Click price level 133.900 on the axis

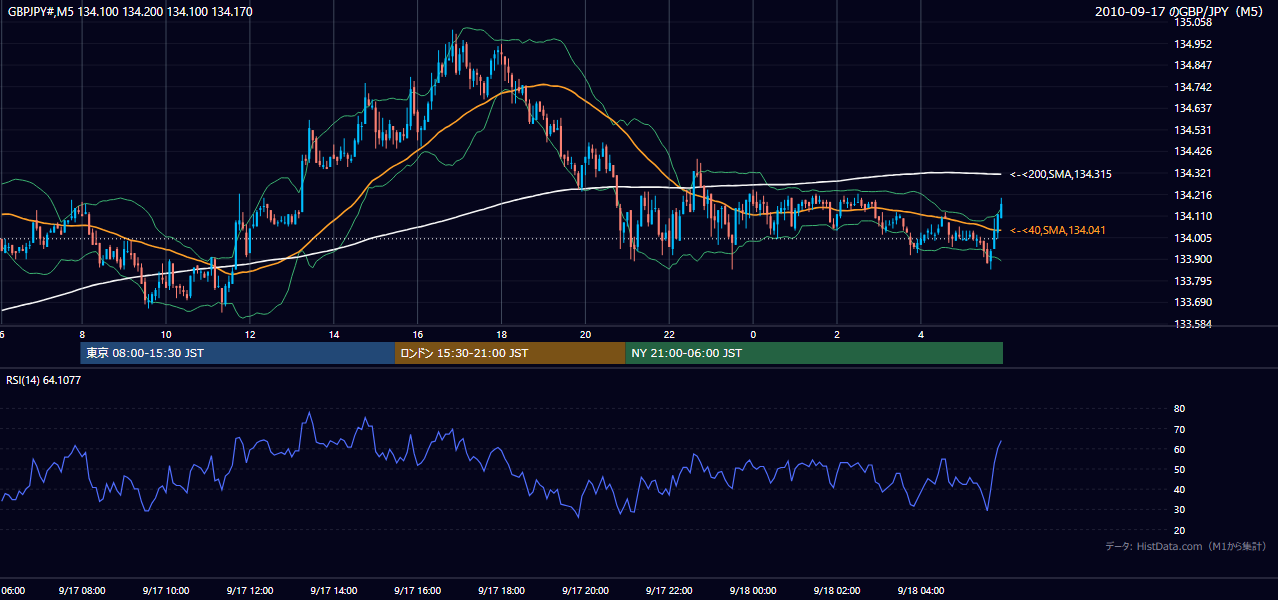click(x=1193, y=259)
